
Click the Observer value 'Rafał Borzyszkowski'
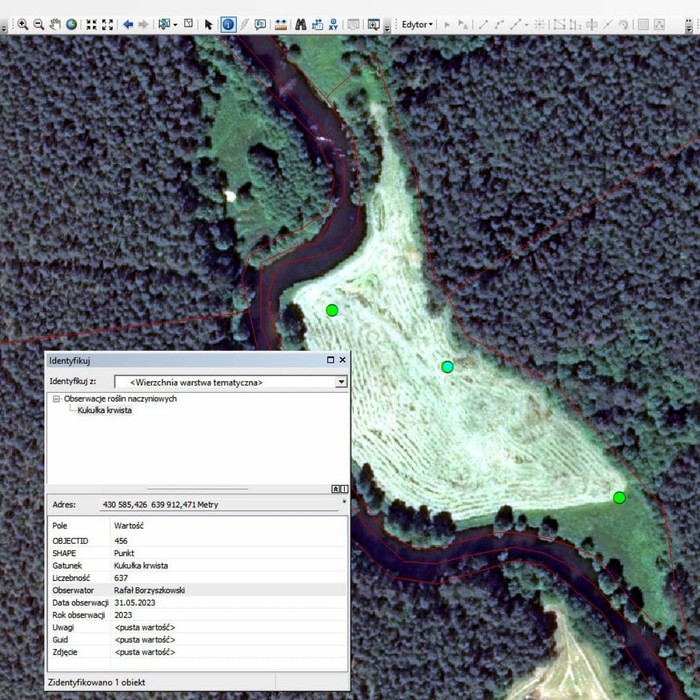pyautogui.click(x=149, y=590)
